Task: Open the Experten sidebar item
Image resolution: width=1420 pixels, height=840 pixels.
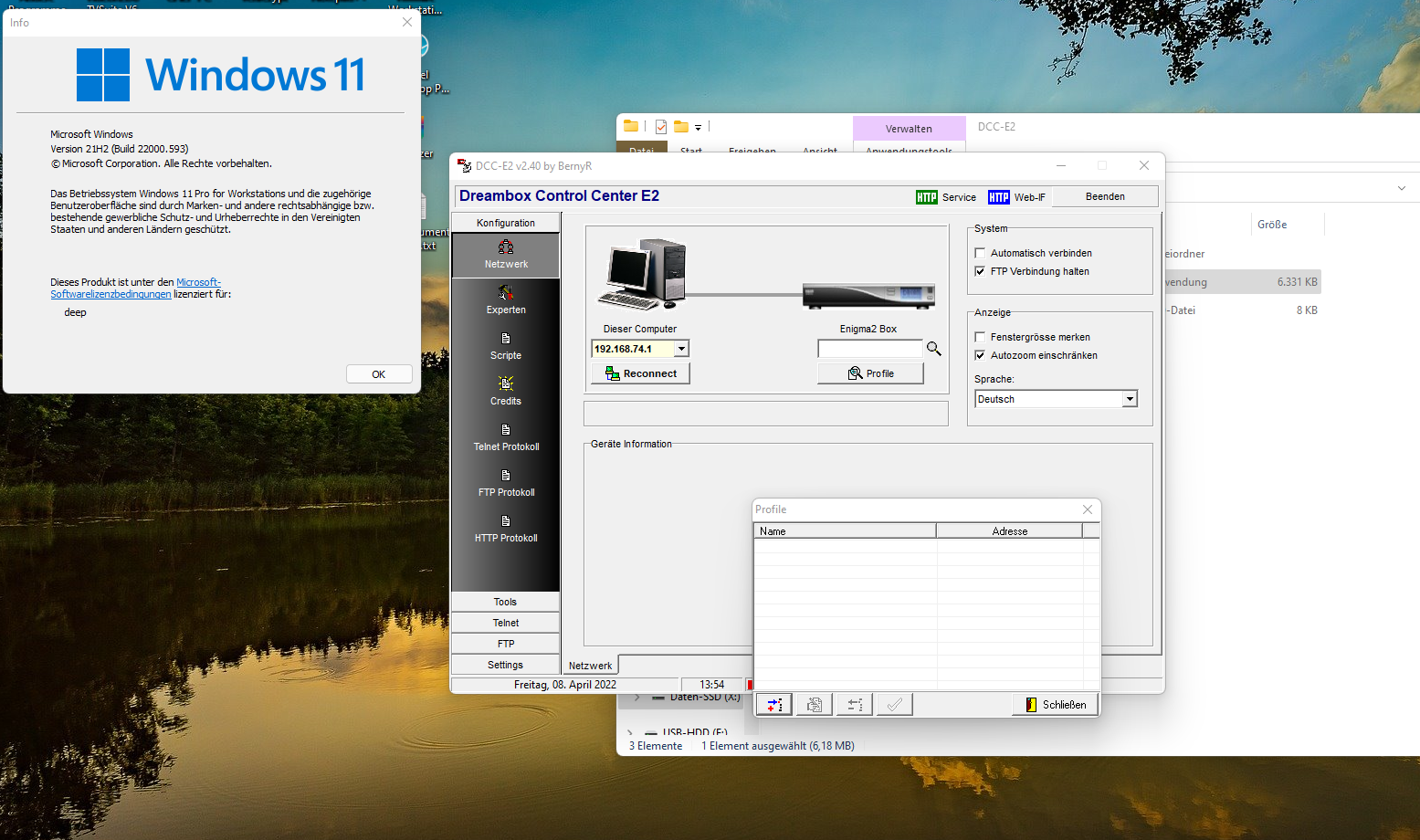Action: [506, 300]
